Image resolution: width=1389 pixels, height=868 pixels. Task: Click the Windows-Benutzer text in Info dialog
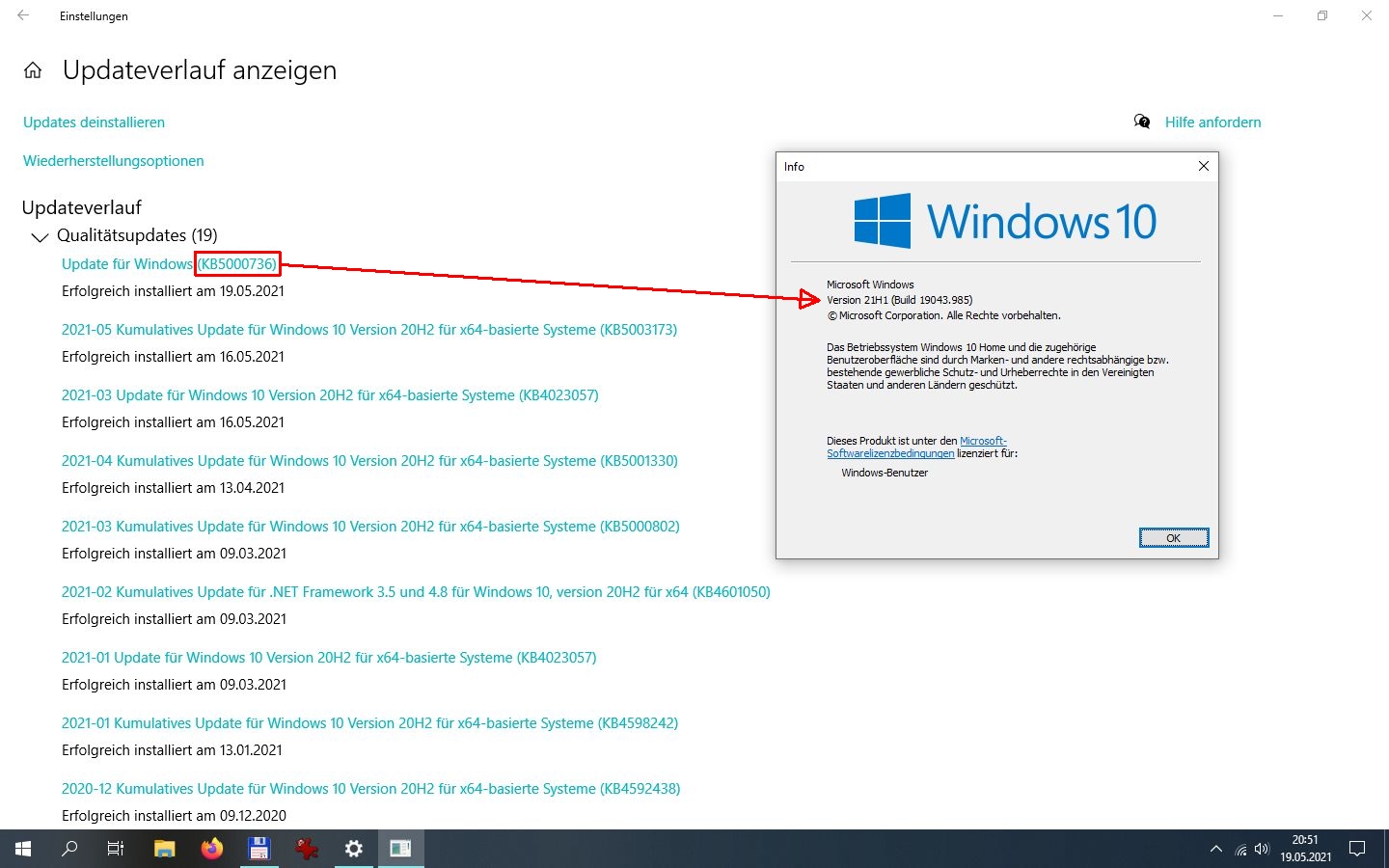(x=885, y=473)
